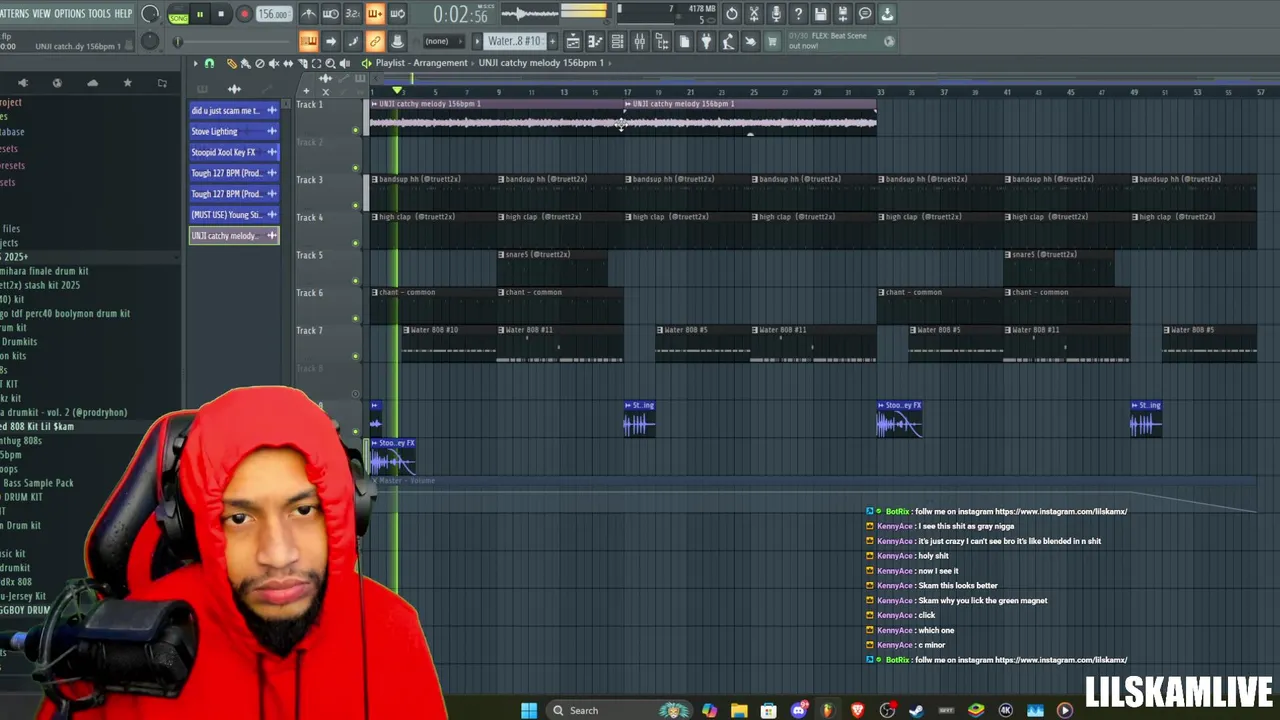Click the metronome toolbar icon
Screen dimensions: 1280x720
(x=309, y=14)
